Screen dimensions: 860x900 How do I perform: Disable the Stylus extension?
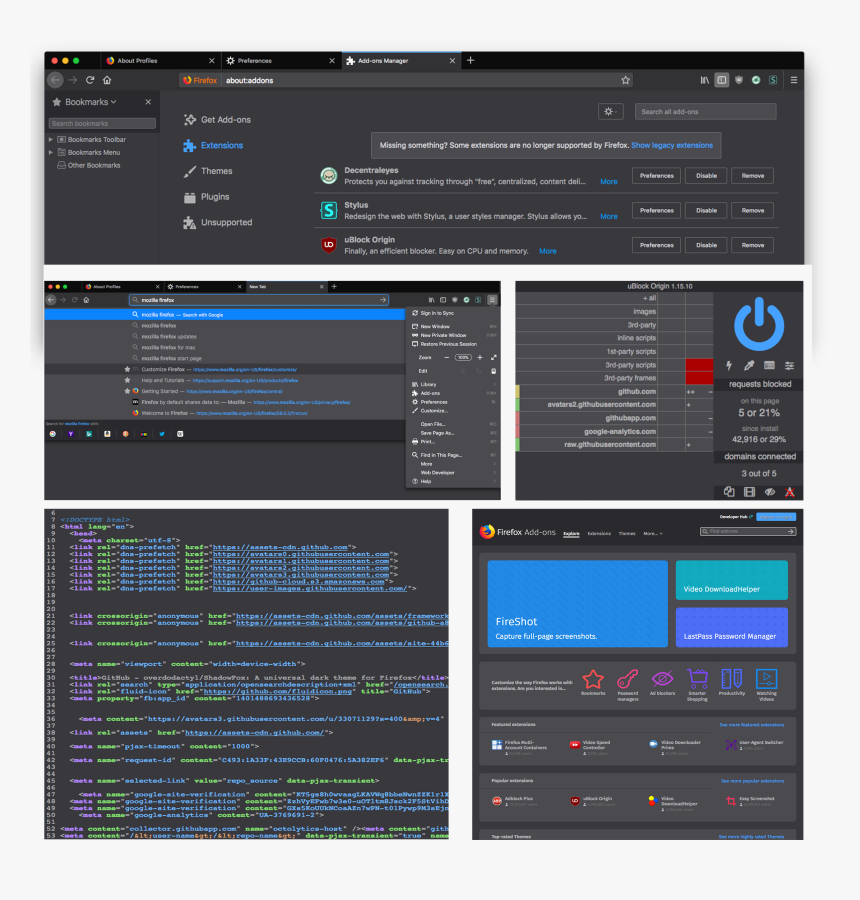pos(706,211)
